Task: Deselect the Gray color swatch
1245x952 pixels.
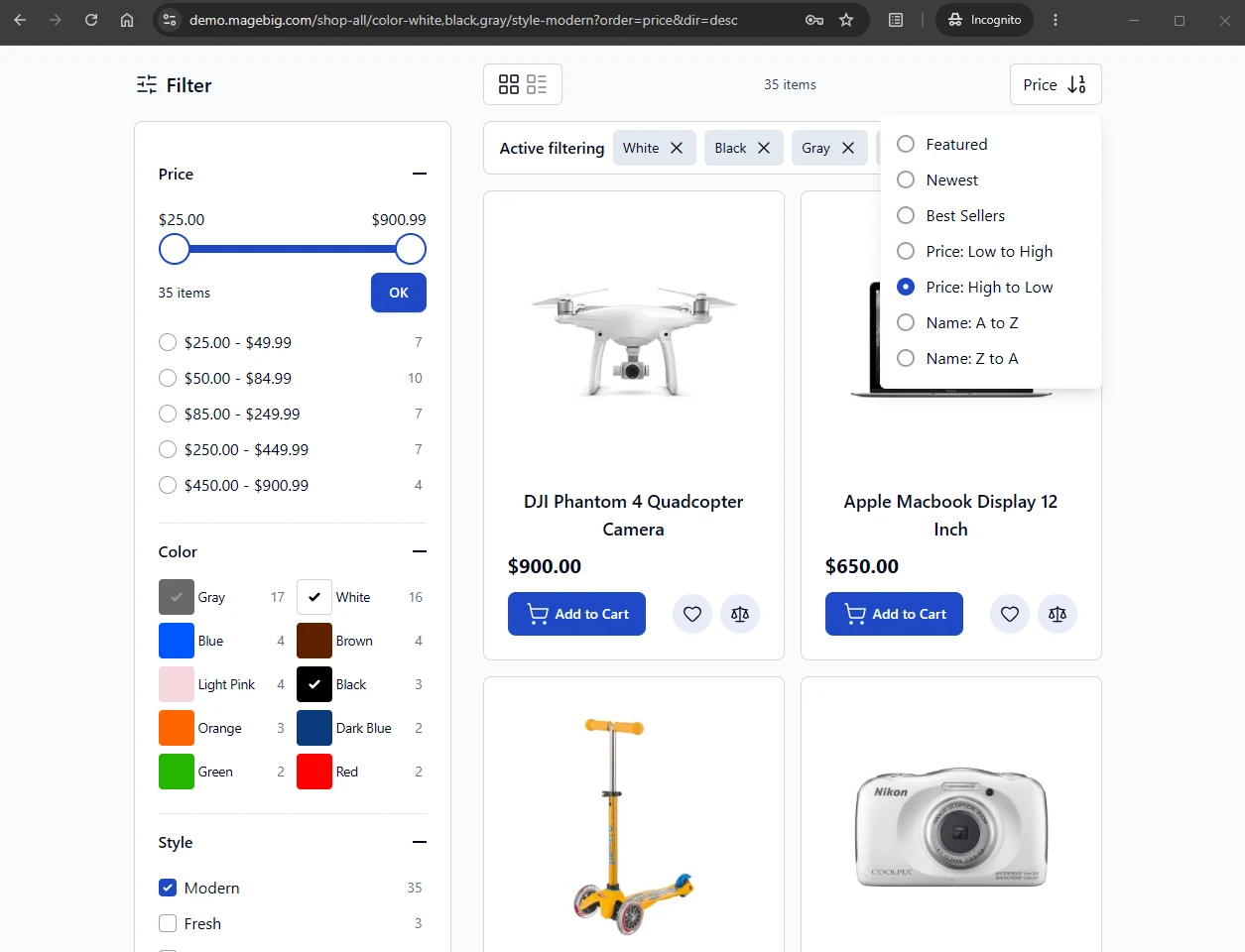Action: 177,597
